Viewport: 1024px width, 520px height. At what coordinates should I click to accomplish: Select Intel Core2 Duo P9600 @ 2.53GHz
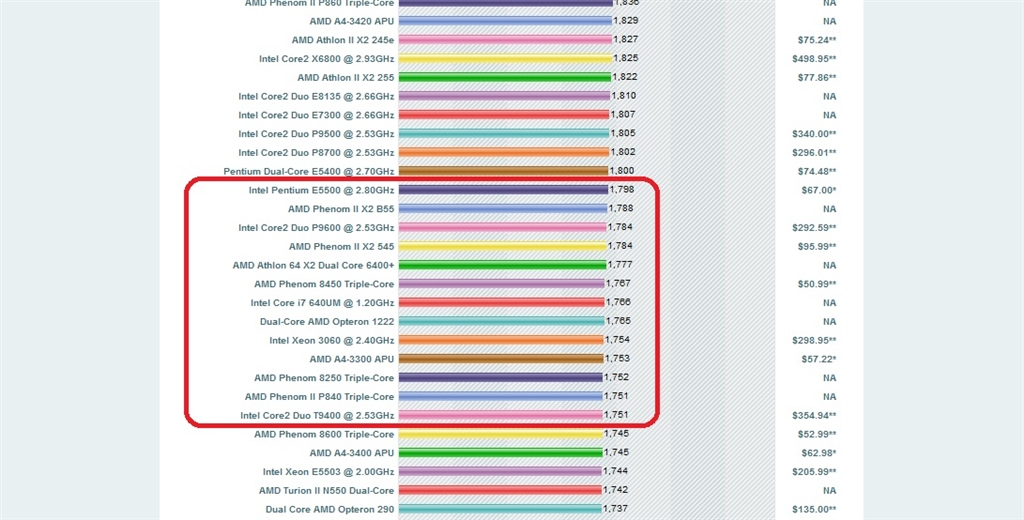tap(316, 228)
